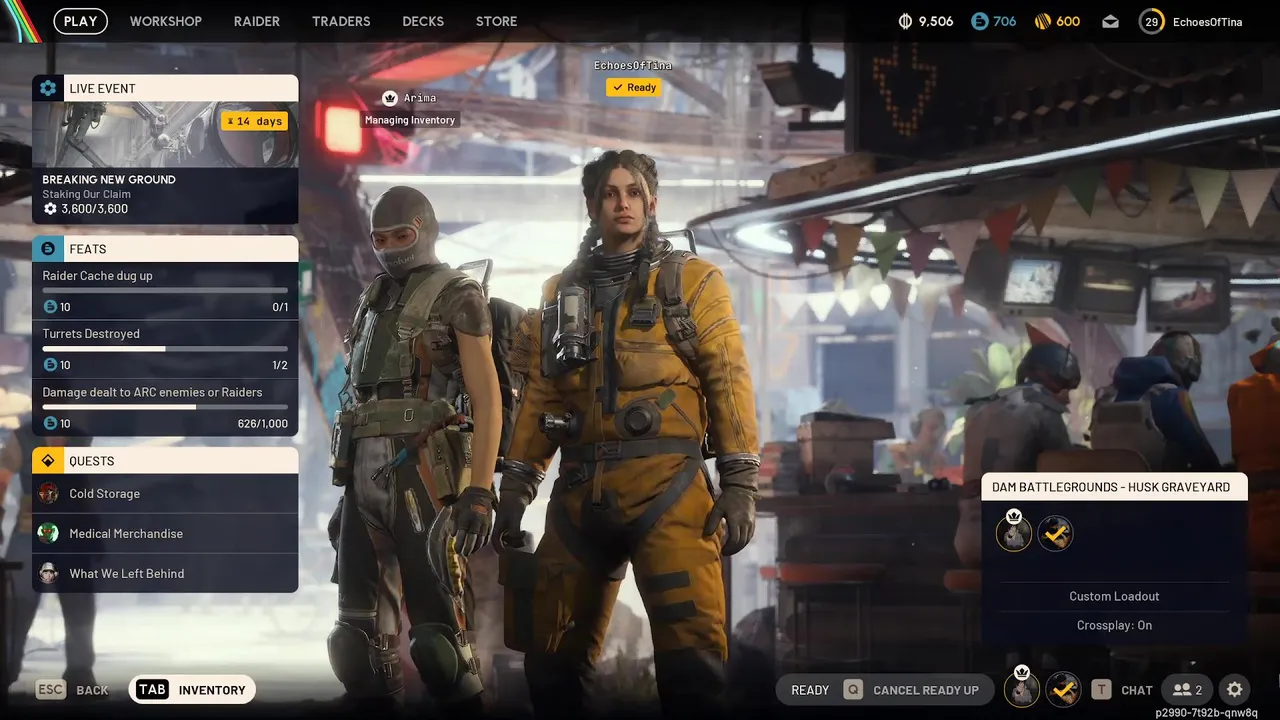Click the ready checkmark avatar in map panel
Viewport: 1280px width, 720px height.
[x=1055, y=533]
